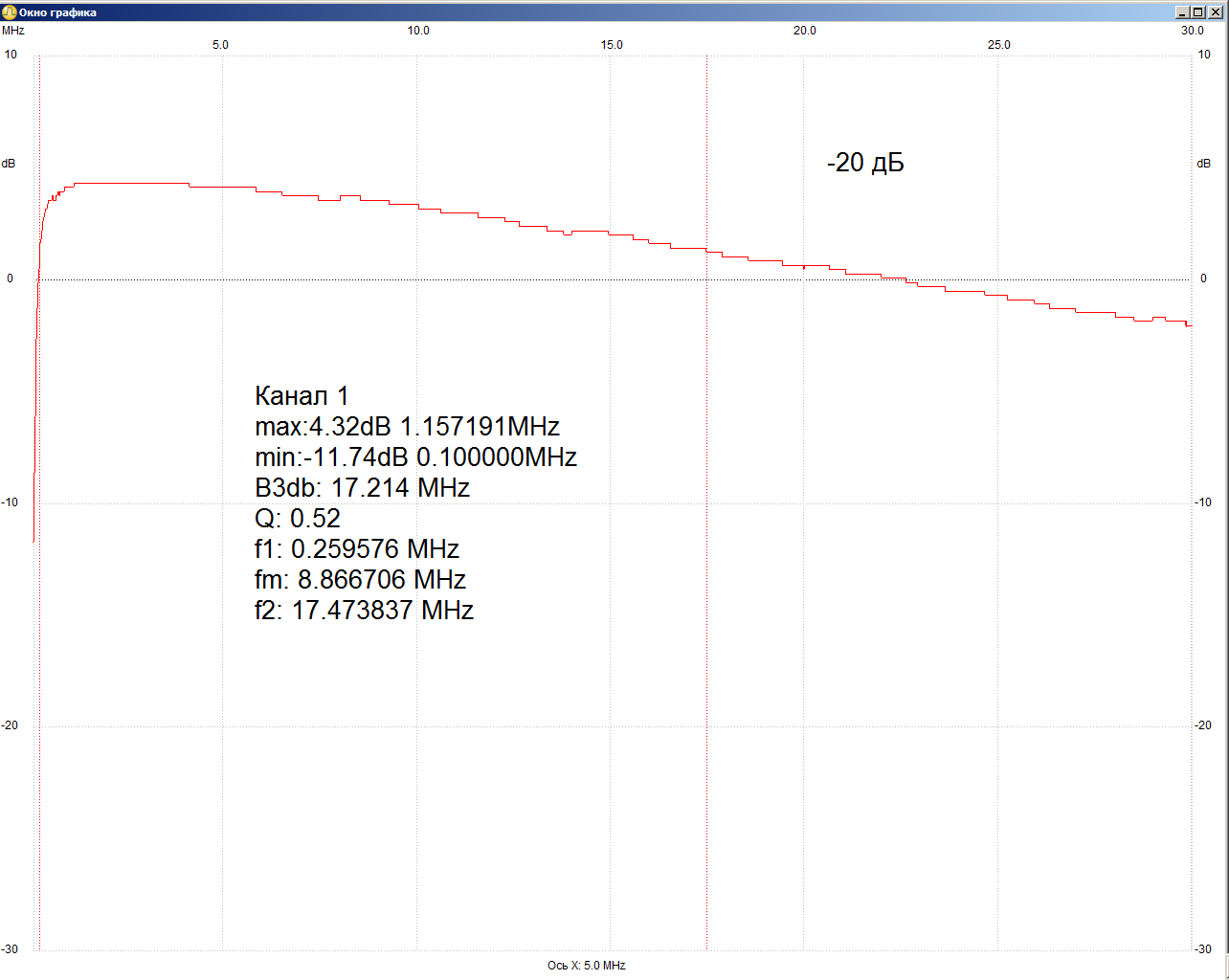Click the app icon in the title bar

tap(10, 12)
